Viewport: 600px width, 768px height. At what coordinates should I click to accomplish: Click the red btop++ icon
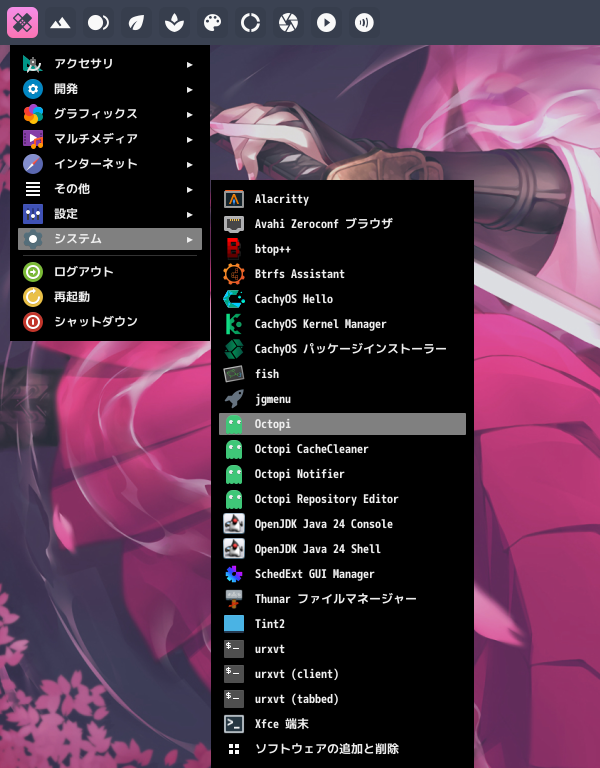coord(234,249)
